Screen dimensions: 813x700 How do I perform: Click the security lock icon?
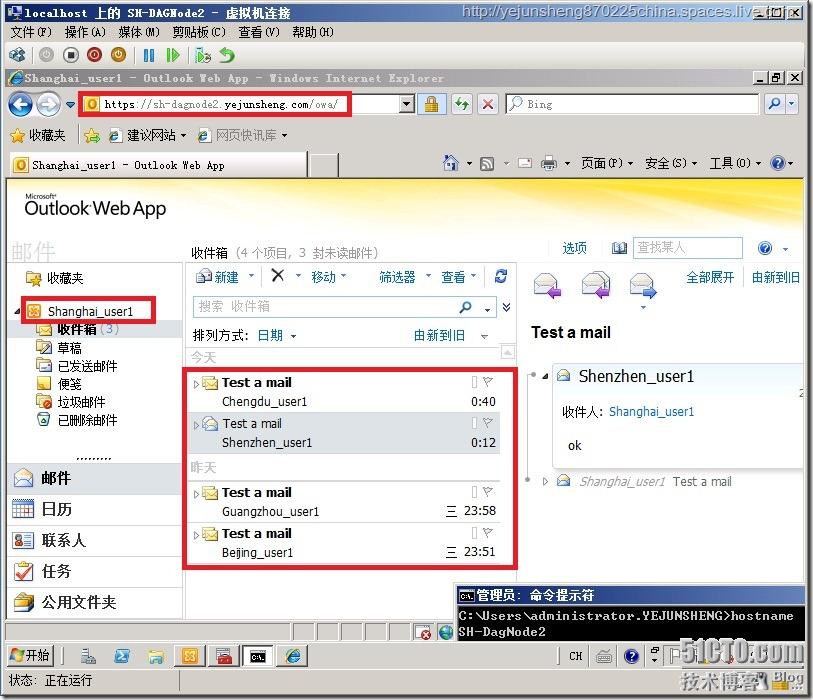pyautogui.click(x=431, y=104)
